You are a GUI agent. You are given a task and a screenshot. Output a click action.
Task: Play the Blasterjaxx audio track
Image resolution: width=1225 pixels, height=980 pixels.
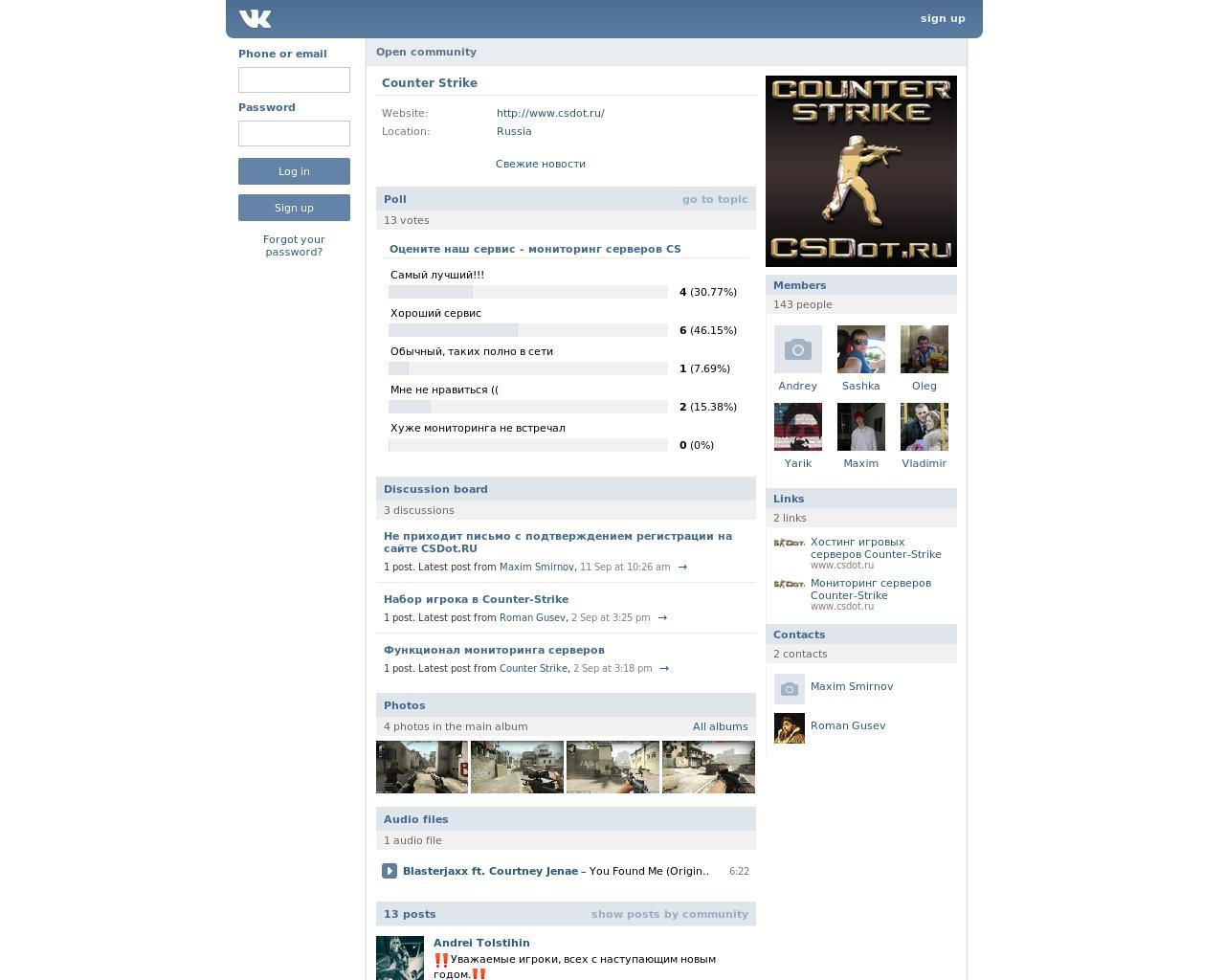point(390,871)
